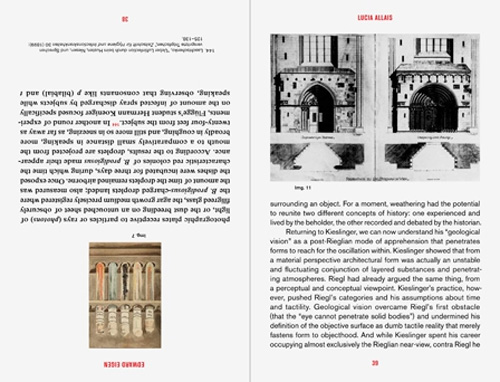
Task: Click the upside-down red page number 30
Action: 125,19
